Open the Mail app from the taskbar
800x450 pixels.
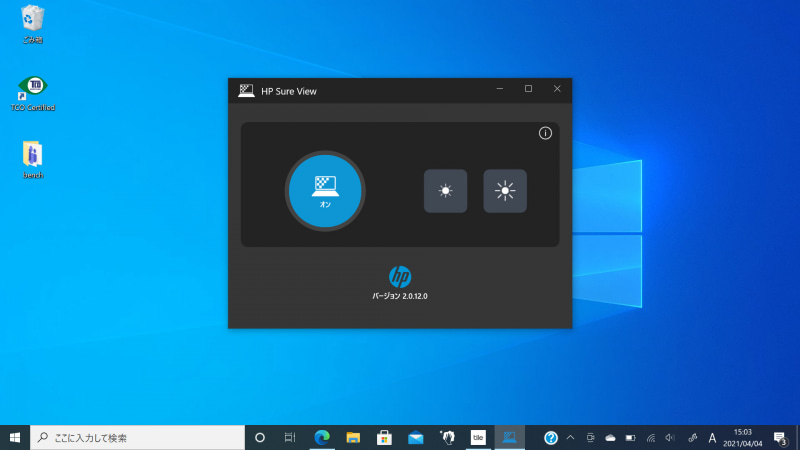point(415,438)
